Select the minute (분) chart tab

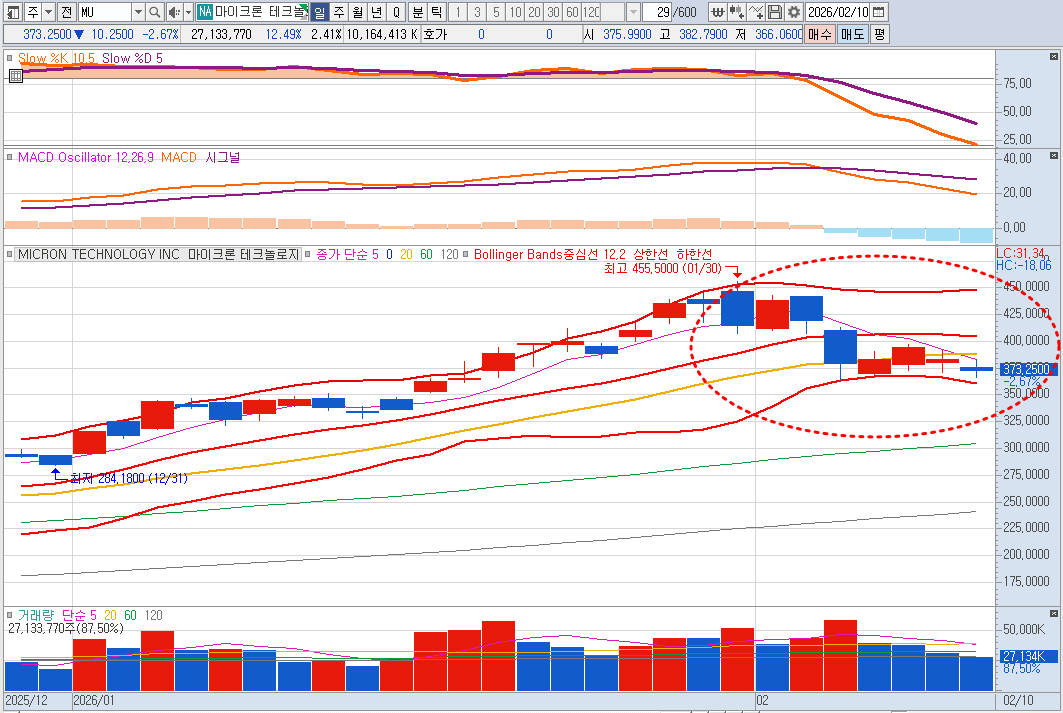418,12
